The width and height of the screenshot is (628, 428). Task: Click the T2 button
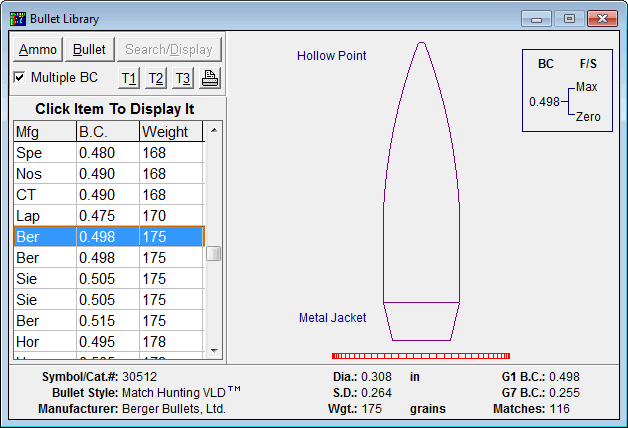[156, 78]
